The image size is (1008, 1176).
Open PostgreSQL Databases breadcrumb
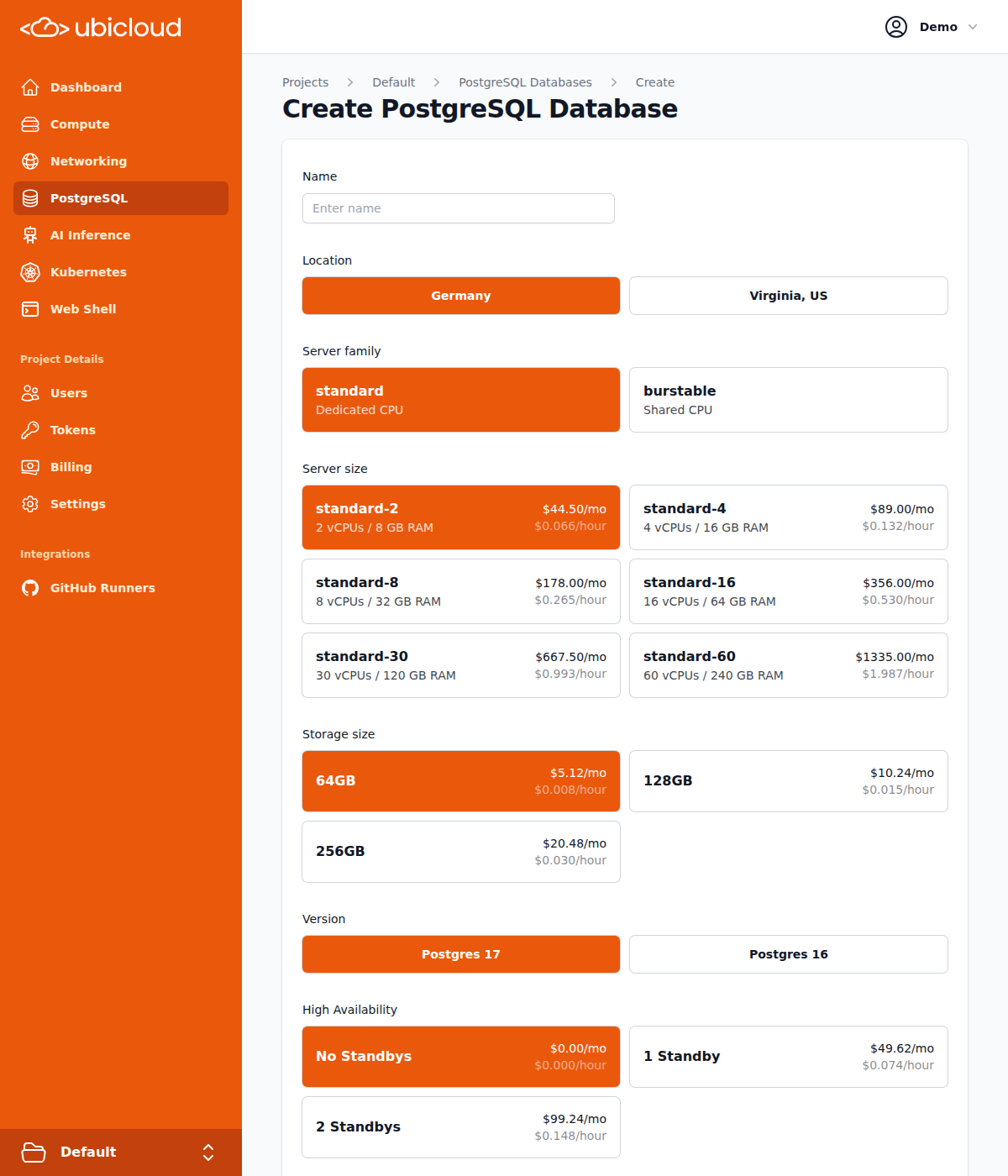tap(525, 81)
